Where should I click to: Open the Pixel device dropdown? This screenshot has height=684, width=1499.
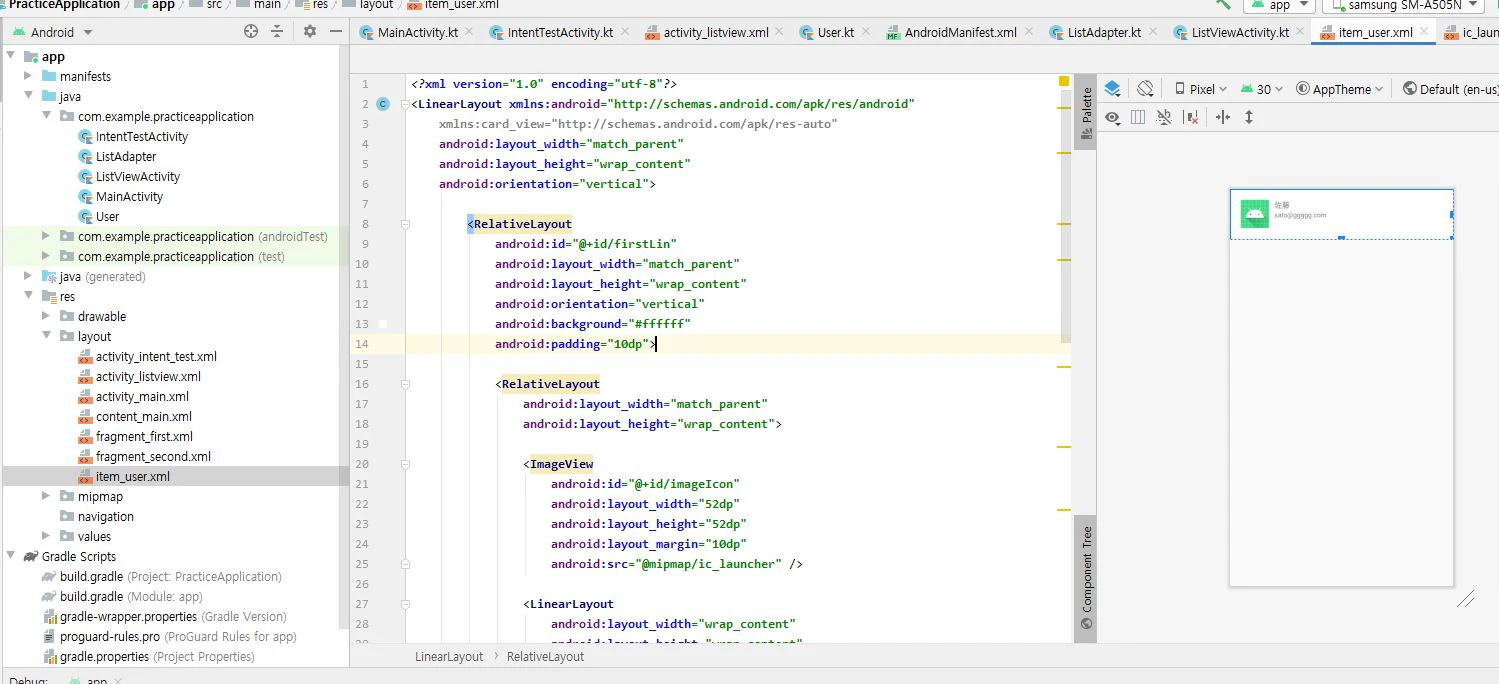(x=1201, y=89)
